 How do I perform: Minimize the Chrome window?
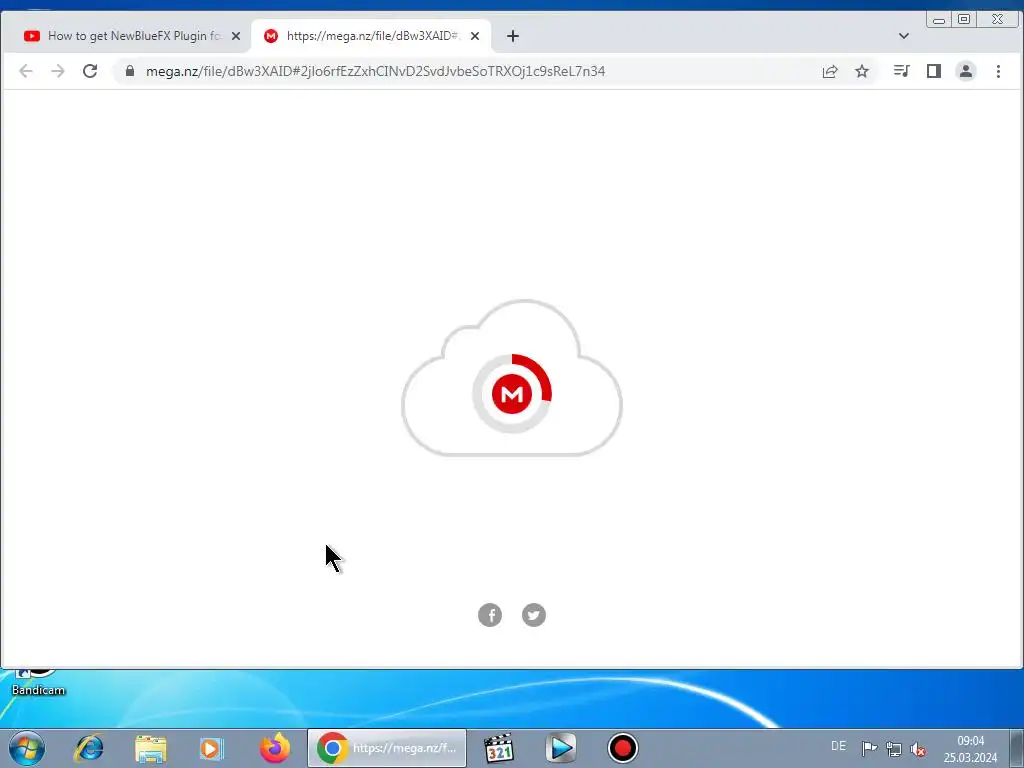pos(939,20)
